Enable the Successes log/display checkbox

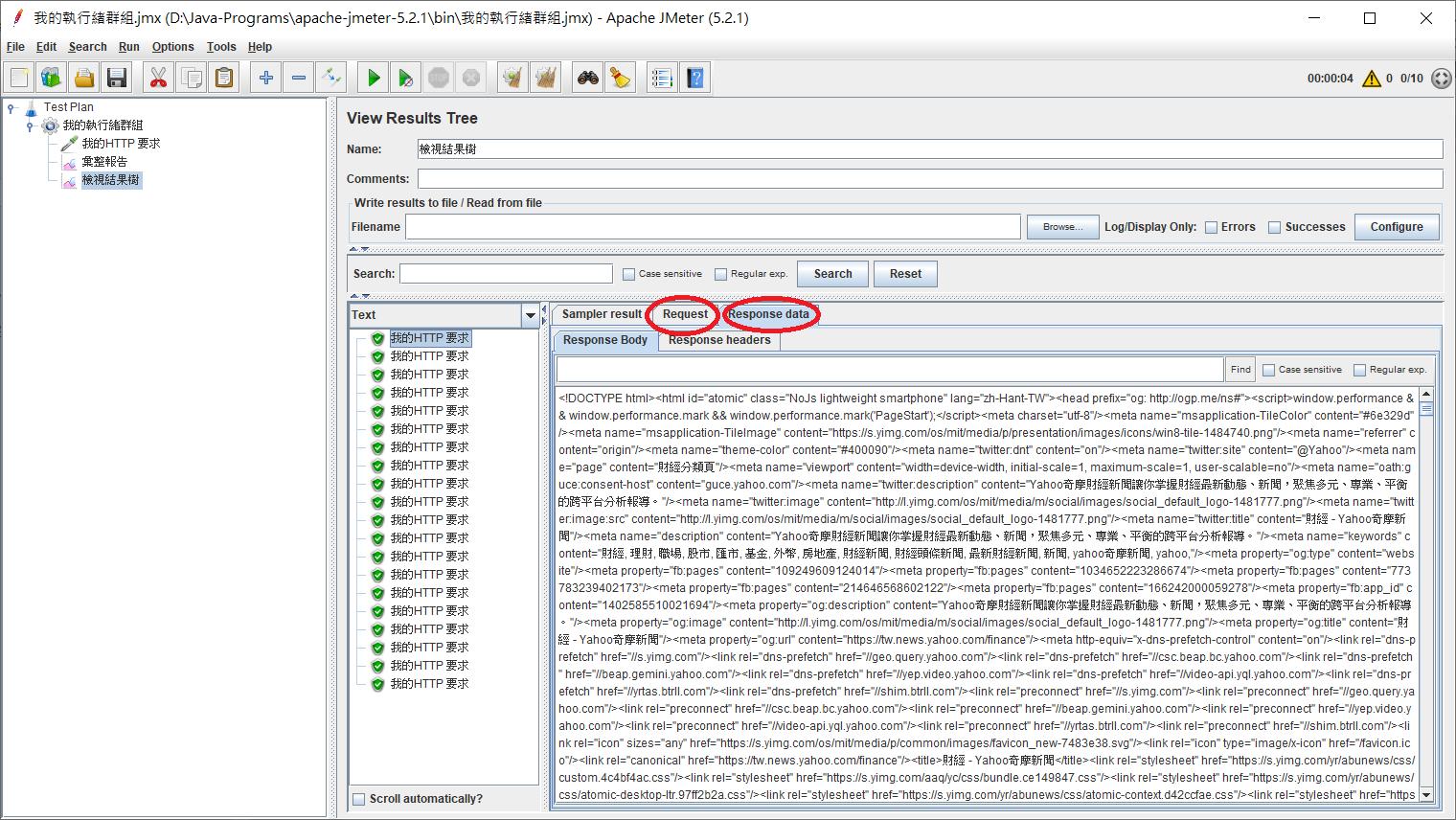click(x=1275, y=227)
